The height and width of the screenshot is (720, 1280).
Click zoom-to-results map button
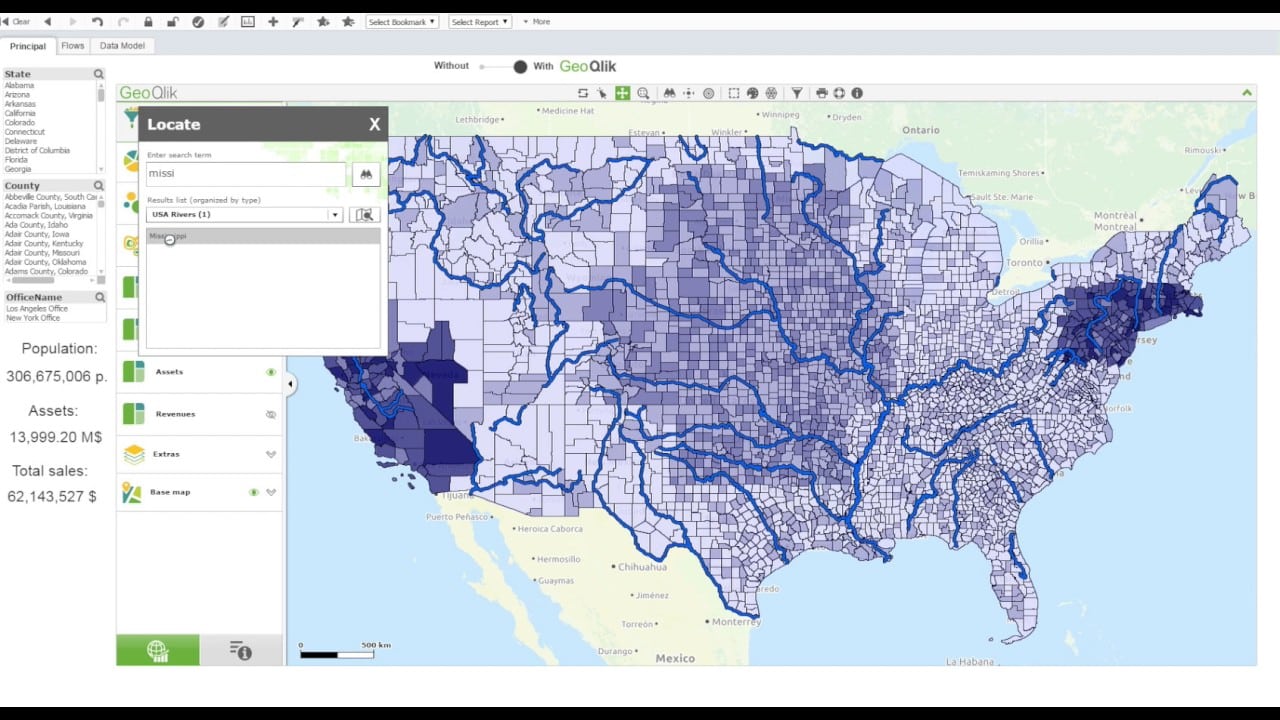tap(365, 214)
